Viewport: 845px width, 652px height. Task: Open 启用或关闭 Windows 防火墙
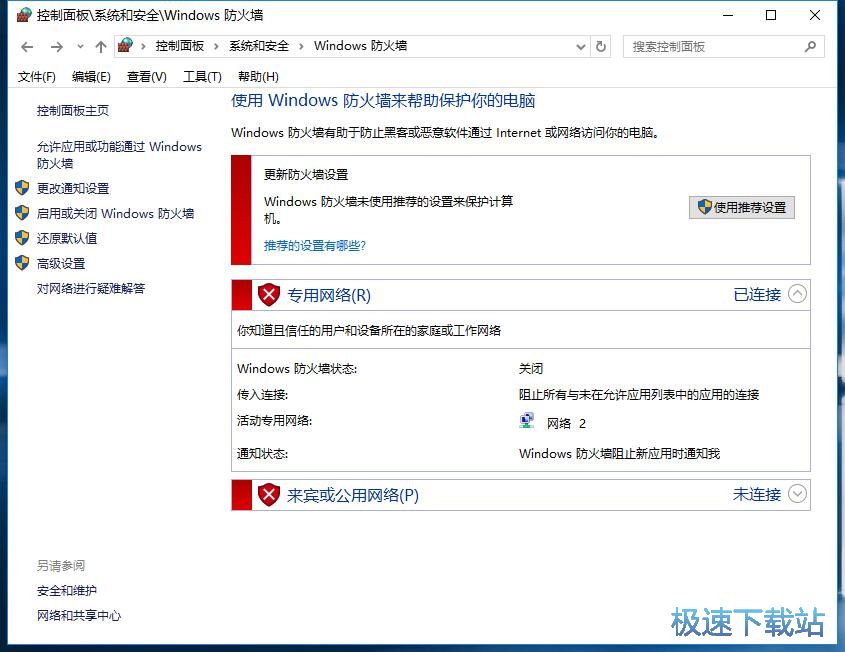pos(115,213)
